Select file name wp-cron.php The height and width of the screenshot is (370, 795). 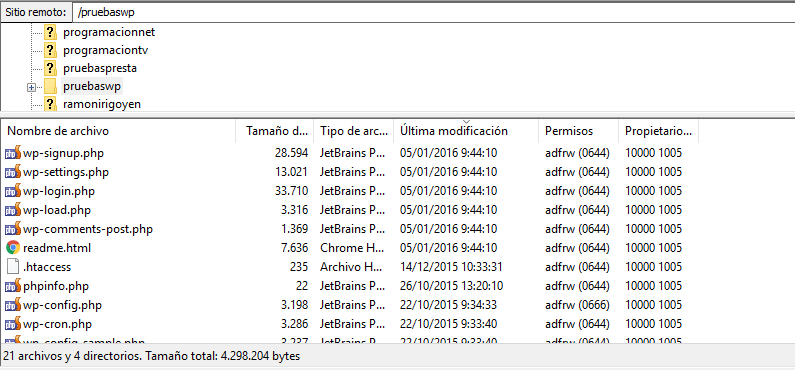click(57, 324)
